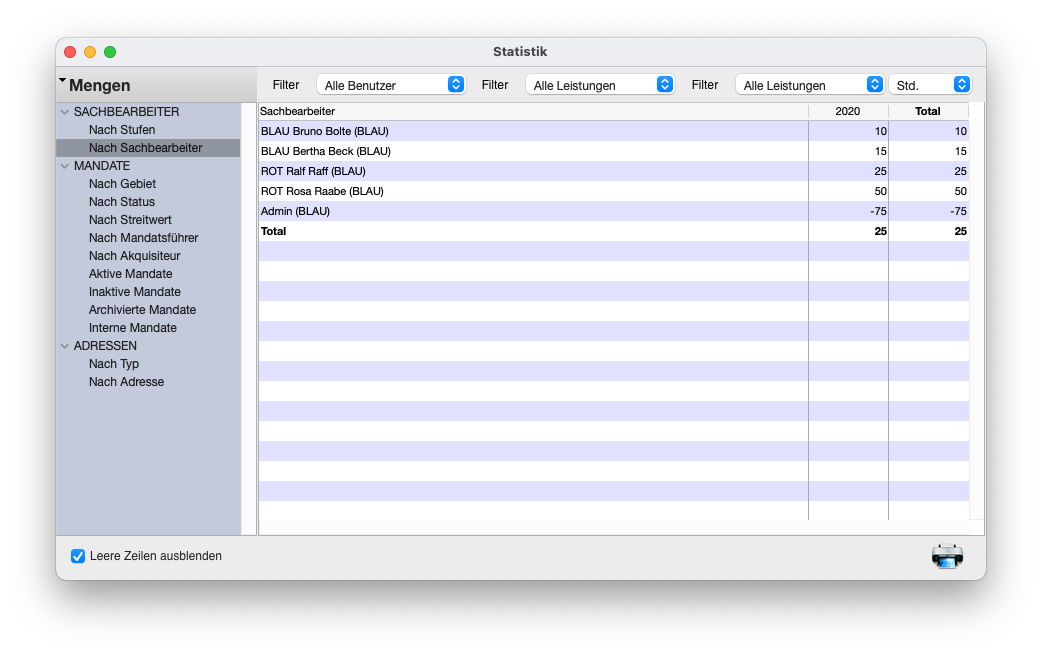Zoom the Statistik window with green button
The height and width of the screenshot is (654, 1042).
(x=110, y=52)
